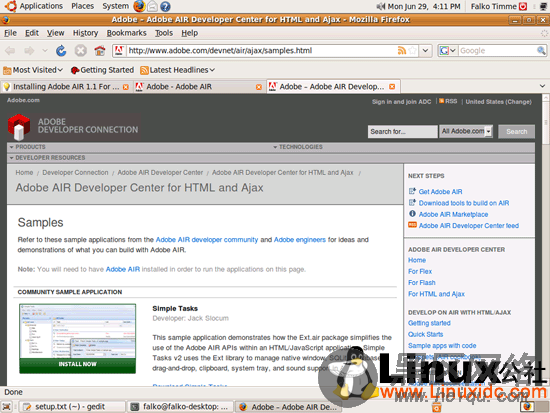Switch to falko@falko-desktop terminal taskbar window
550x413 pixels.
point(181,407)
